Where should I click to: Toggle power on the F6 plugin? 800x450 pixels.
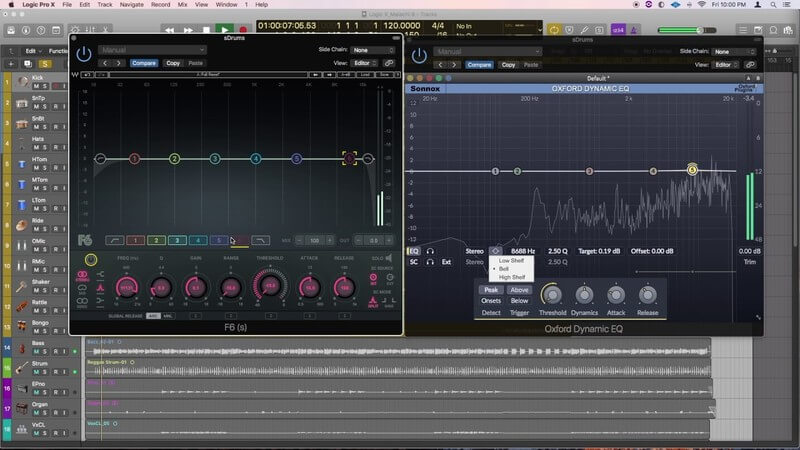point(84,54)
